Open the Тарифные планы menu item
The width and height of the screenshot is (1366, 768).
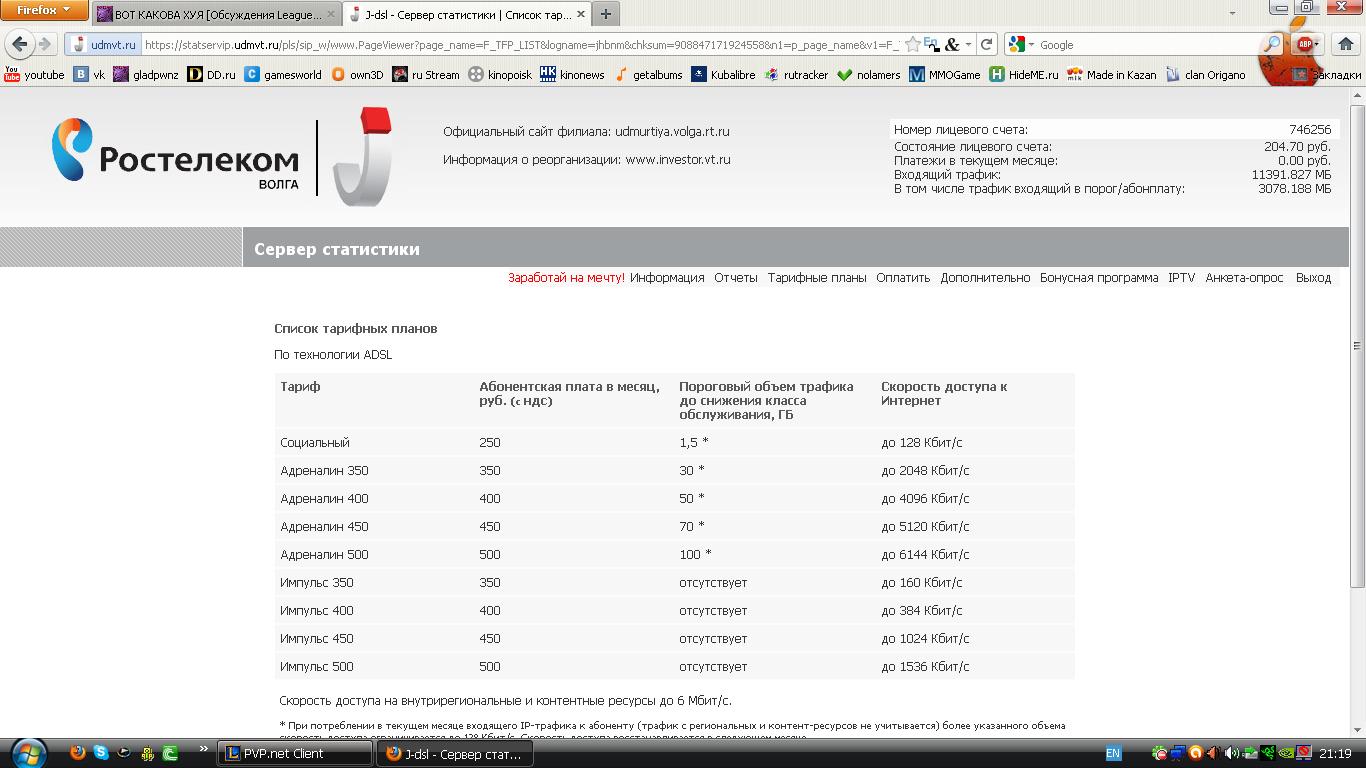click(x=816, y=278)
